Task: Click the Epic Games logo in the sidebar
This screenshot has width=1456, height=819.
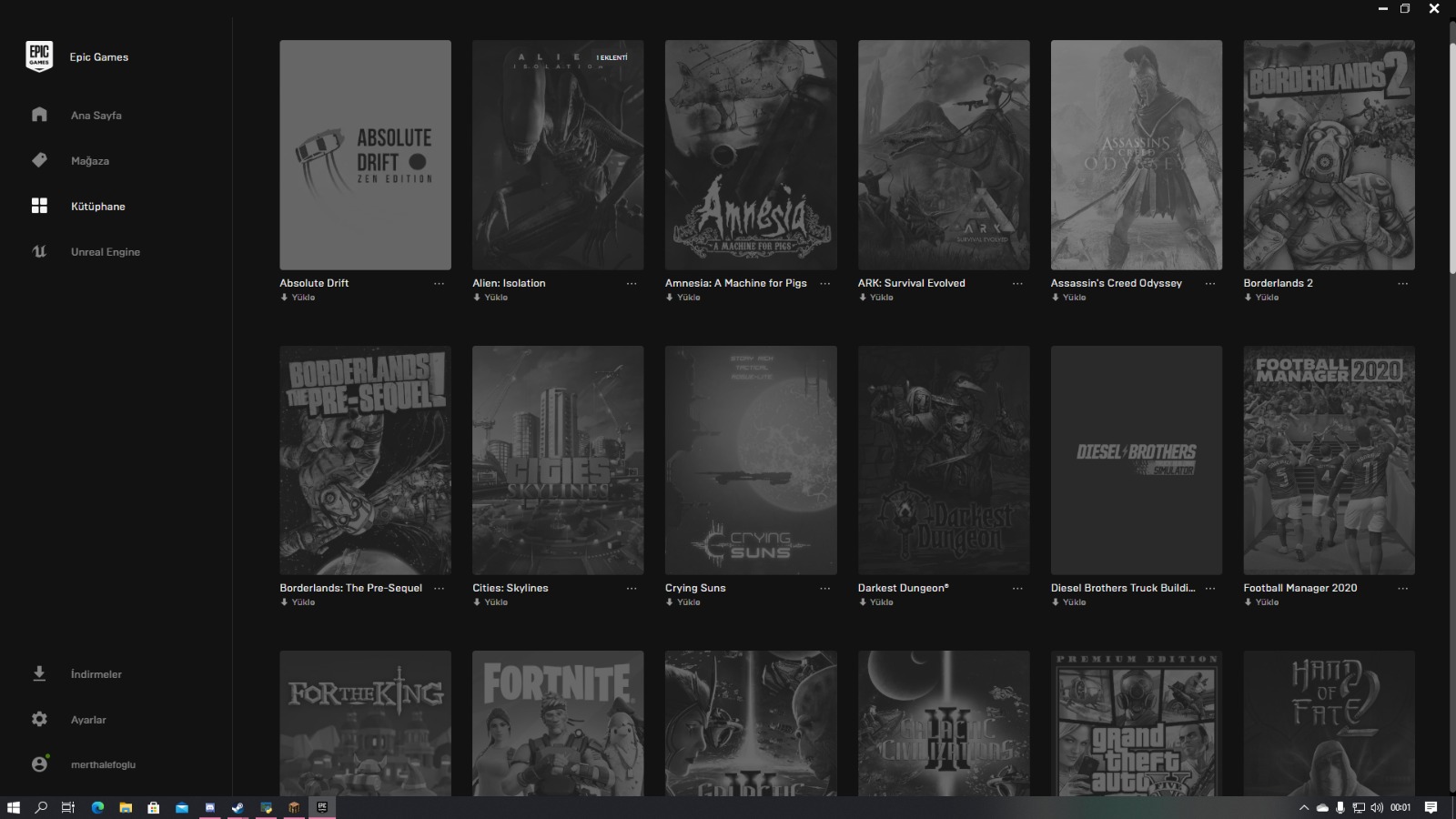Action: 39,56
